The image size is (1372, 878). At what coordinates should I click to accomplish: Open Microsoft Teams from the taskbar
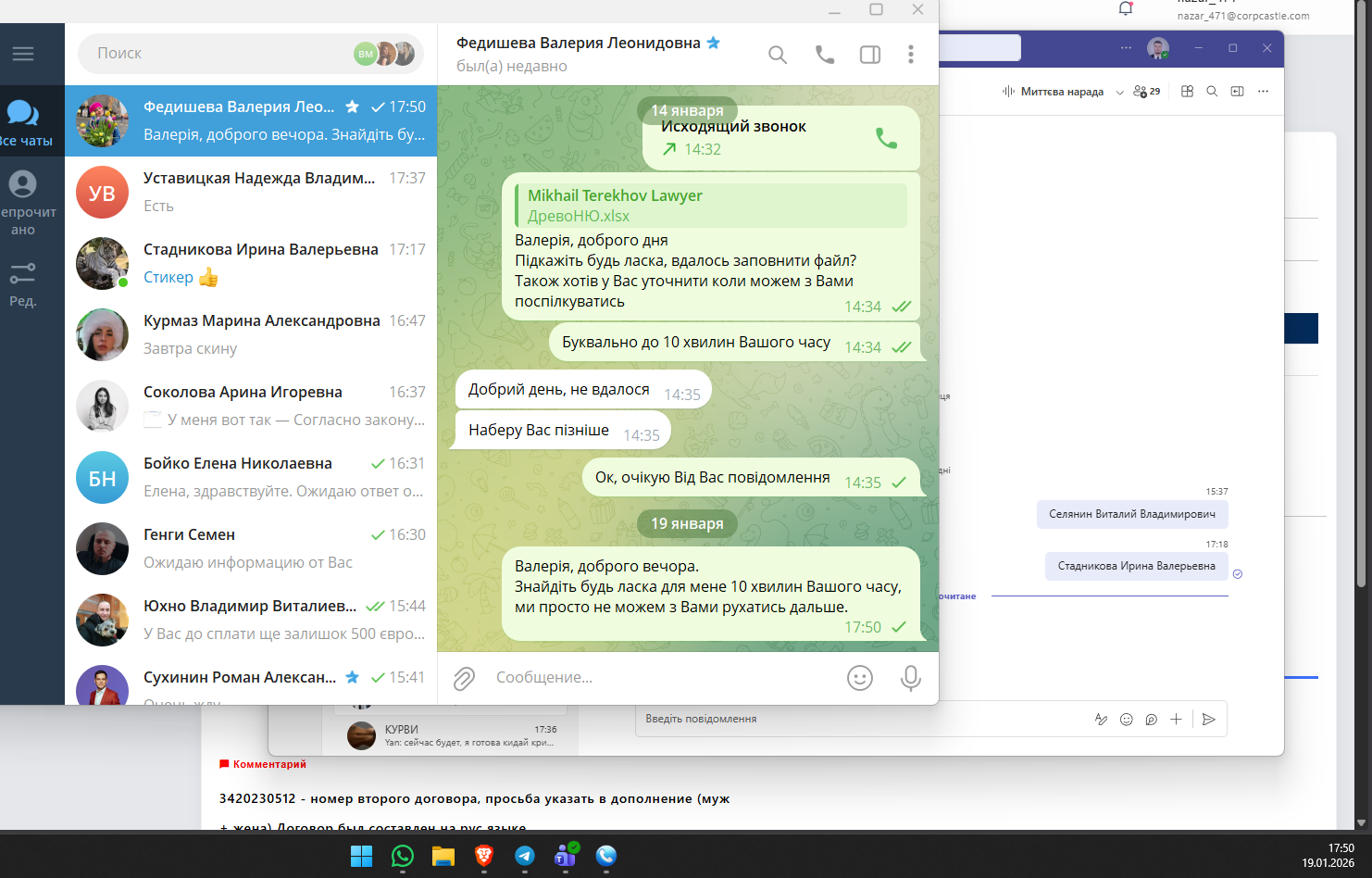(x=565, y=856)
